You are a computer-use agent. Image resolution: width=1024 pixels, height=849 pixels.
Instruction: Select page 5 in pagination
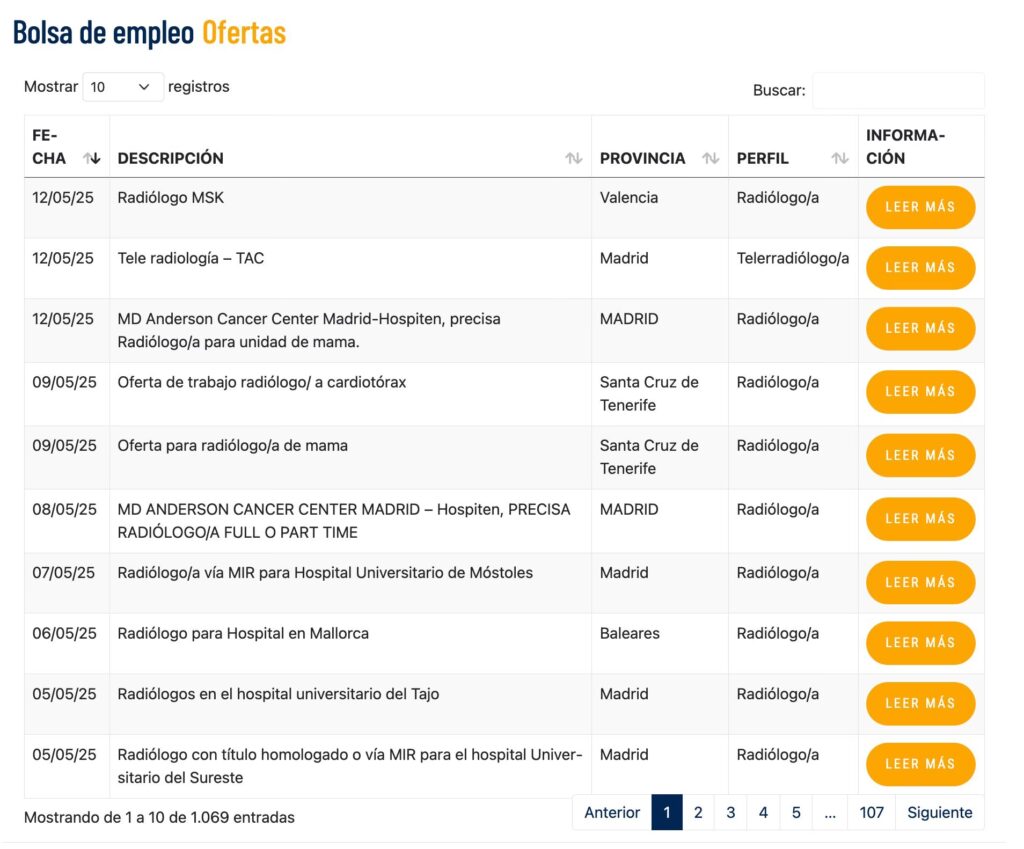point(796,812)
